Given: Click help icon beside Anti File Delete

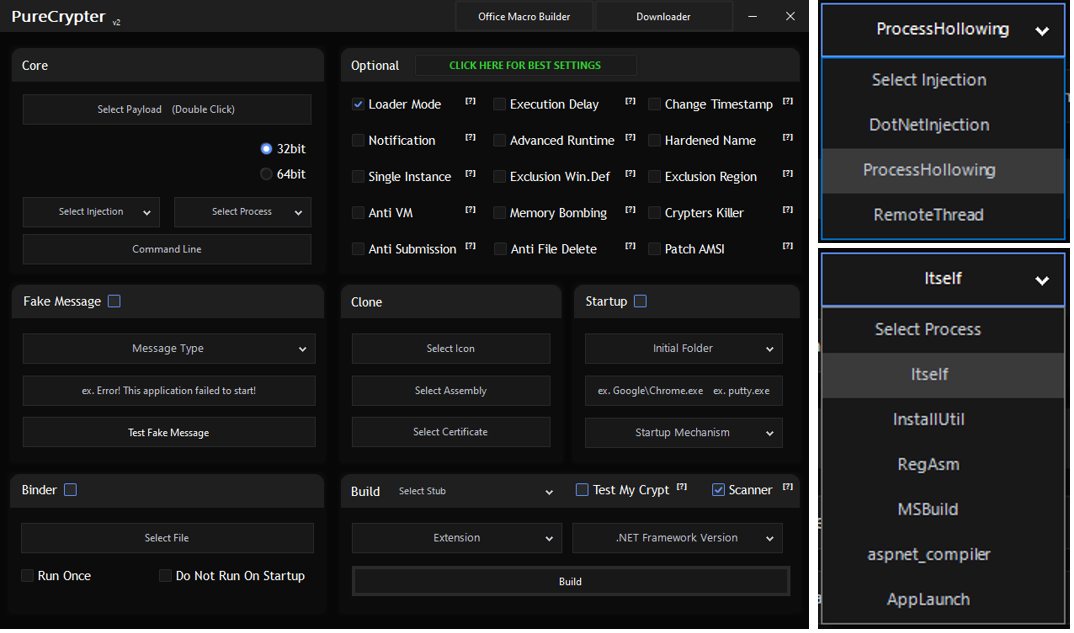Looking at the screenshot, I should point(630,246).
